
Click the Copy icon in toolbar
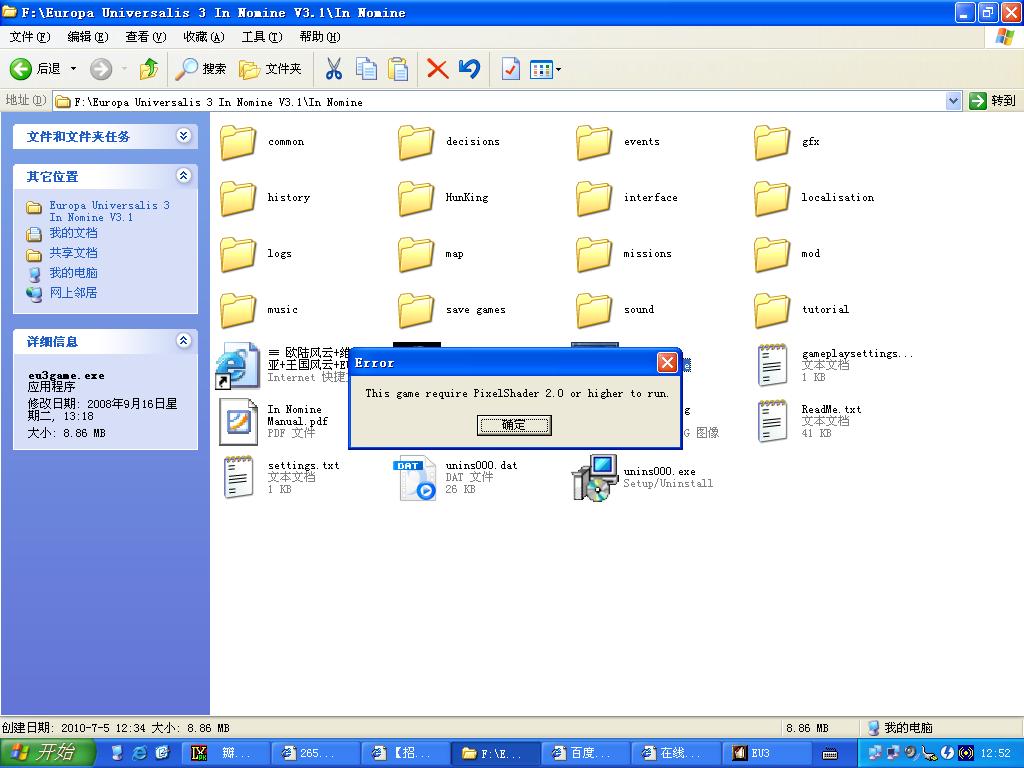coord(367,69)
